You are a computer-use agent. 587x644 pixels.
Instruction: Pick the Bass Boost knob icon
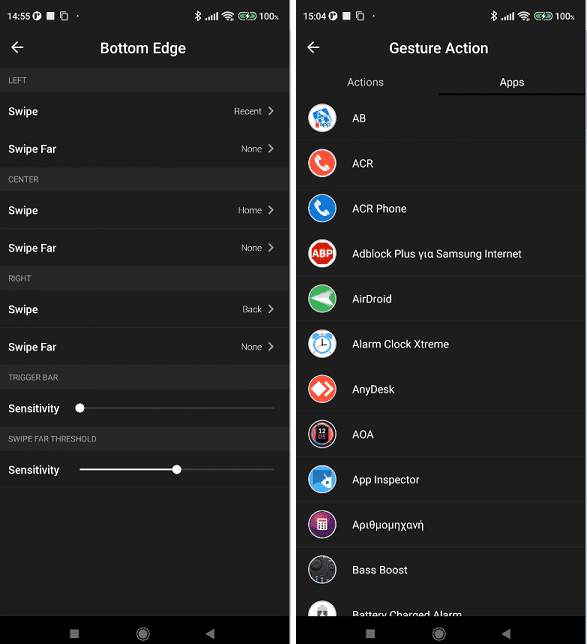322,570
